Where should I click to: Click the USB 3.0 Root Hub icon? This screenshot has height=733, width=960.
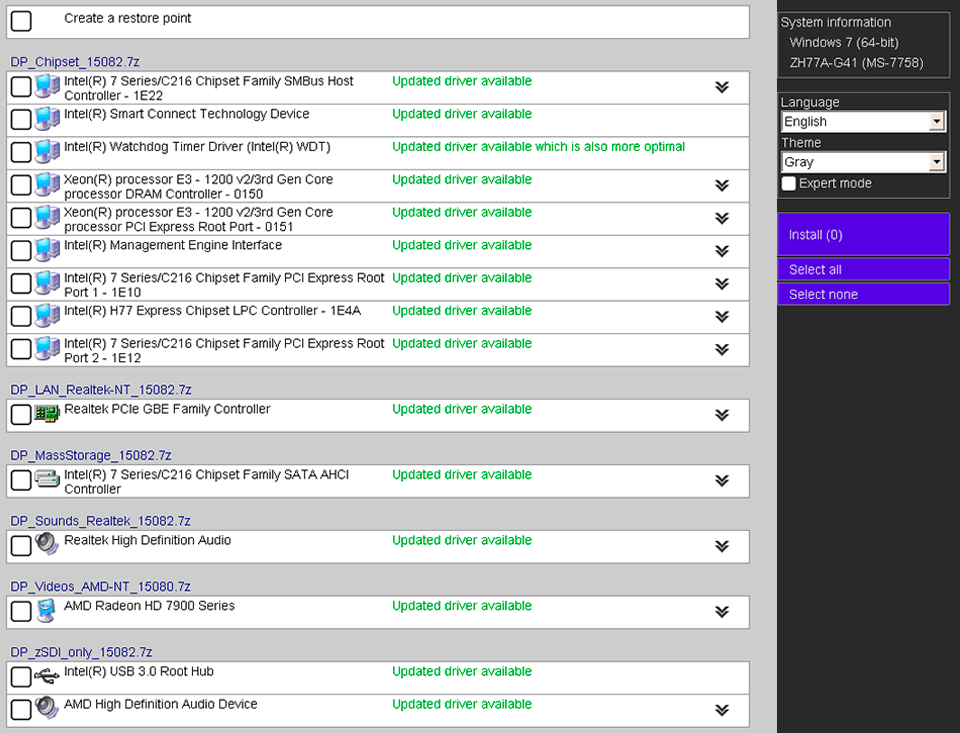(x=47, y=676)
